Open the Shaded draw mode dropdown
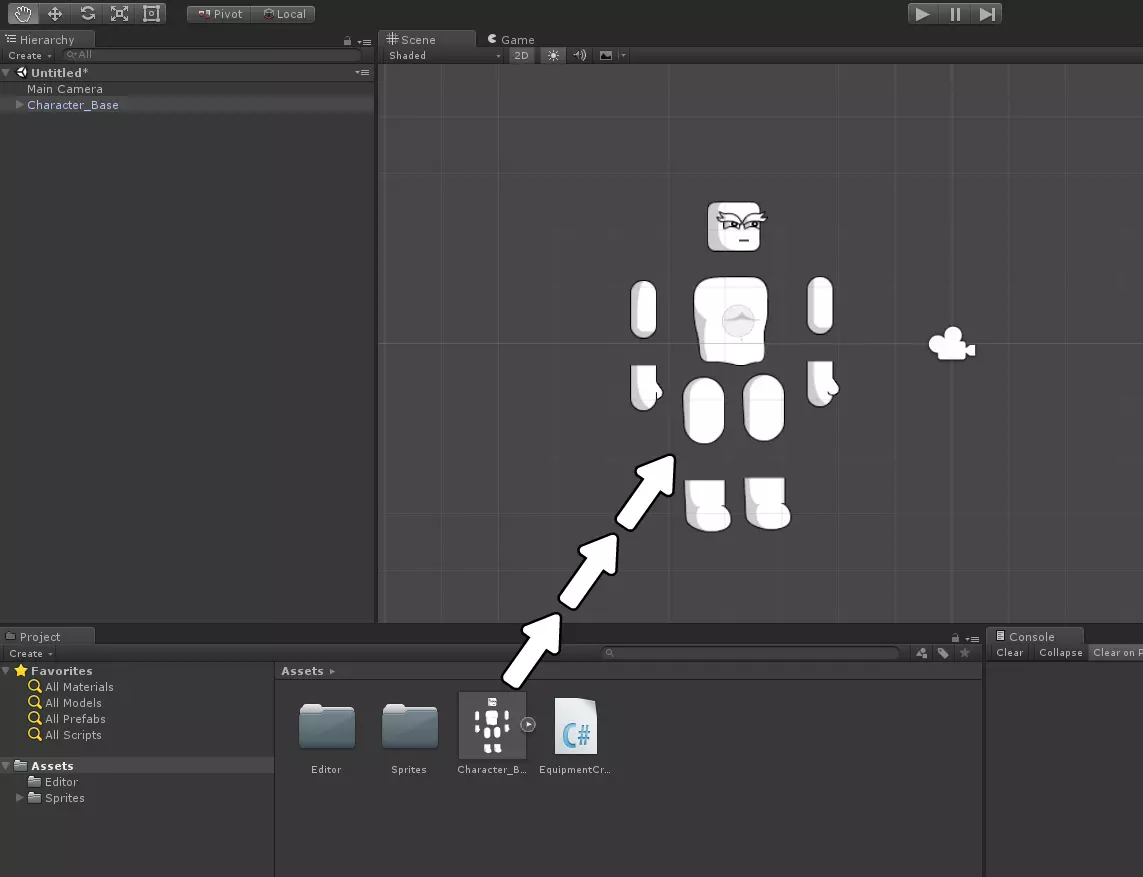1143x877 pixels. pyautogui.click(x=445, y=56)
